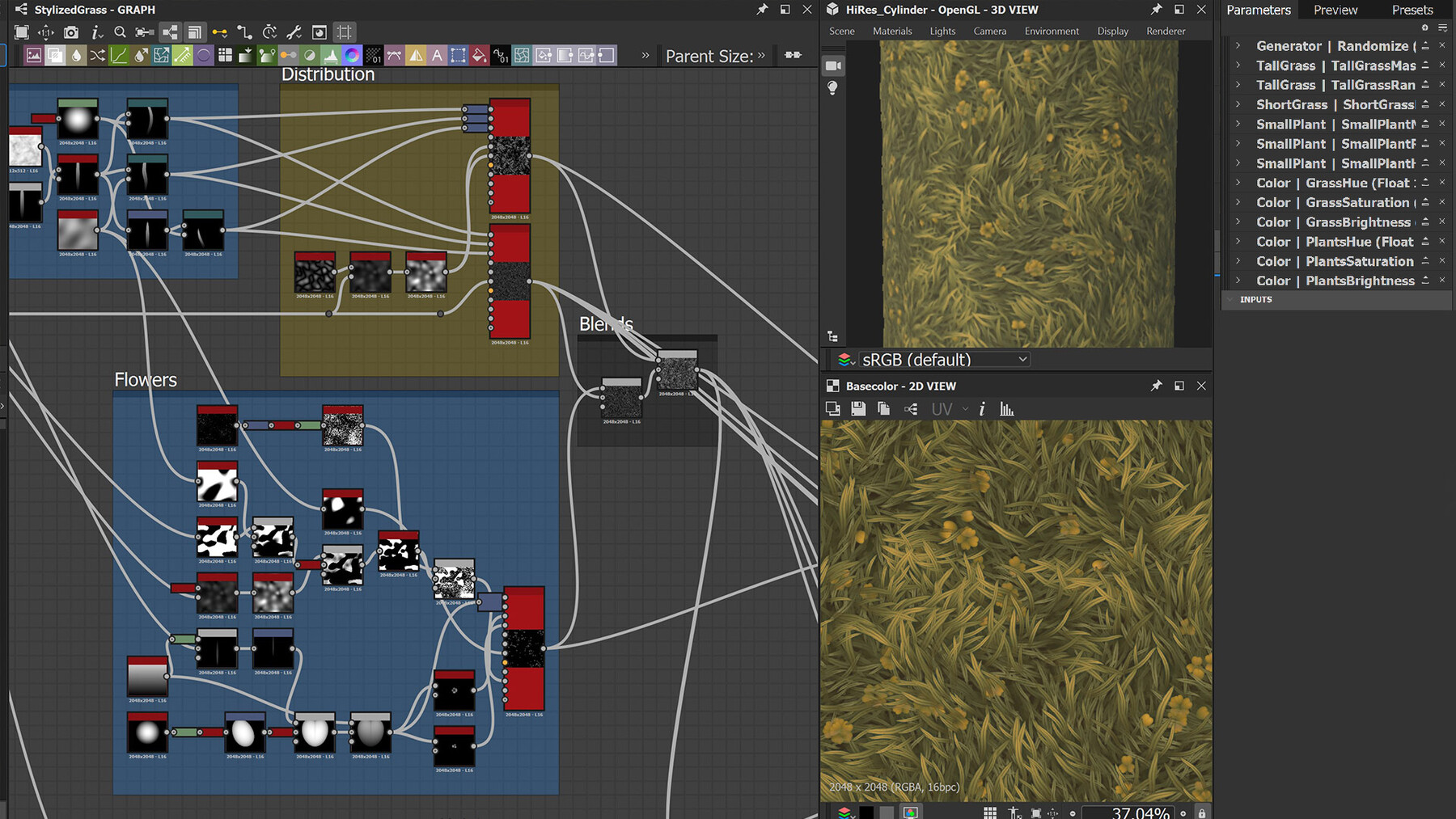Toggle grid snapping in the graph toolbar
The height and width of the screenshot is (819, 1456).
344,32
